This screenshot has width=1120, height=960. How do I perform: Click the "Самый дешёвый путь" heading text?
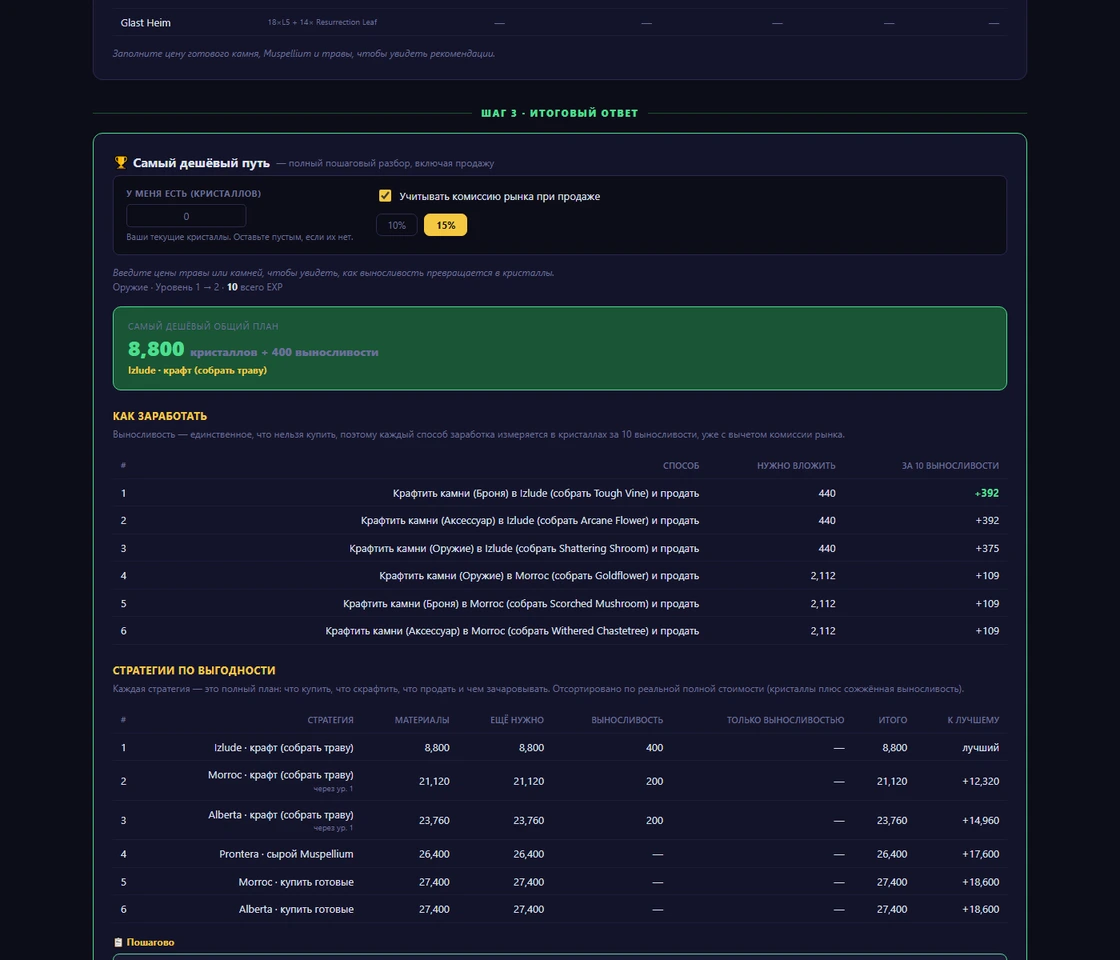(201, 163)
